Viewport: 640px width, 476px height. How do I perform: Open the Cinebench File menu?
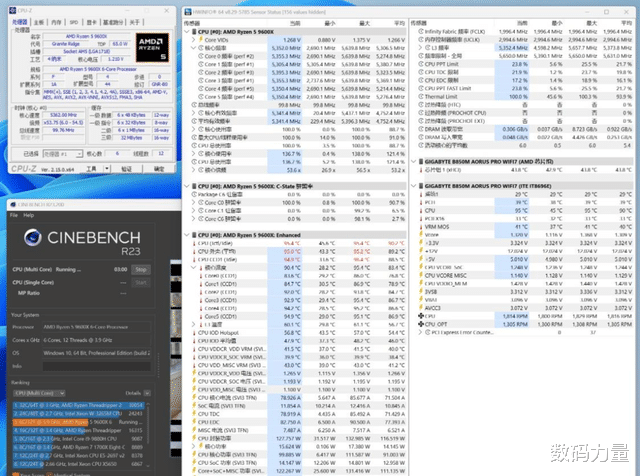(x=13, y=215)
